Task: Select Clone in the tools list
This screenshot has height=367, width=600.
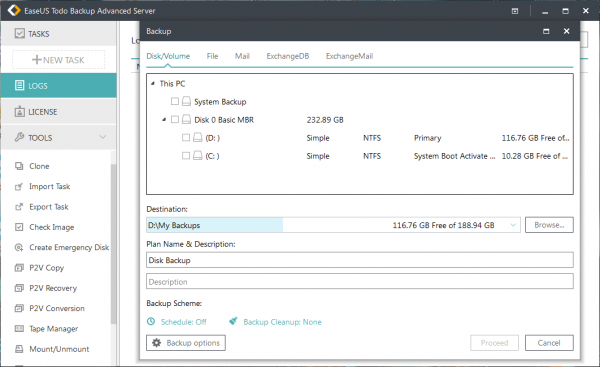Action: 39,166
